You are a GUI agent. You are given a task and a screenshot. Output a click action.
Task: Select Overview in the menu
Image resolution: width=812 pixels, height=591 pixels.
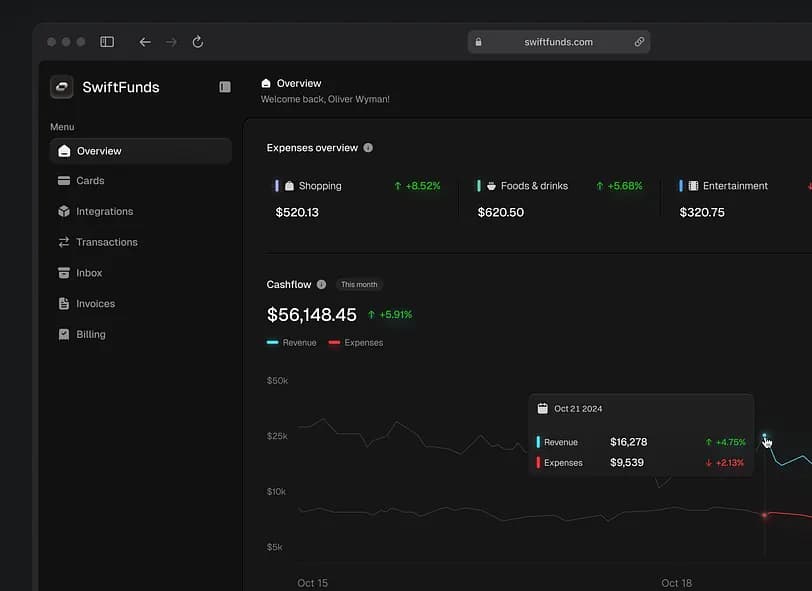(x=141, y=151)
